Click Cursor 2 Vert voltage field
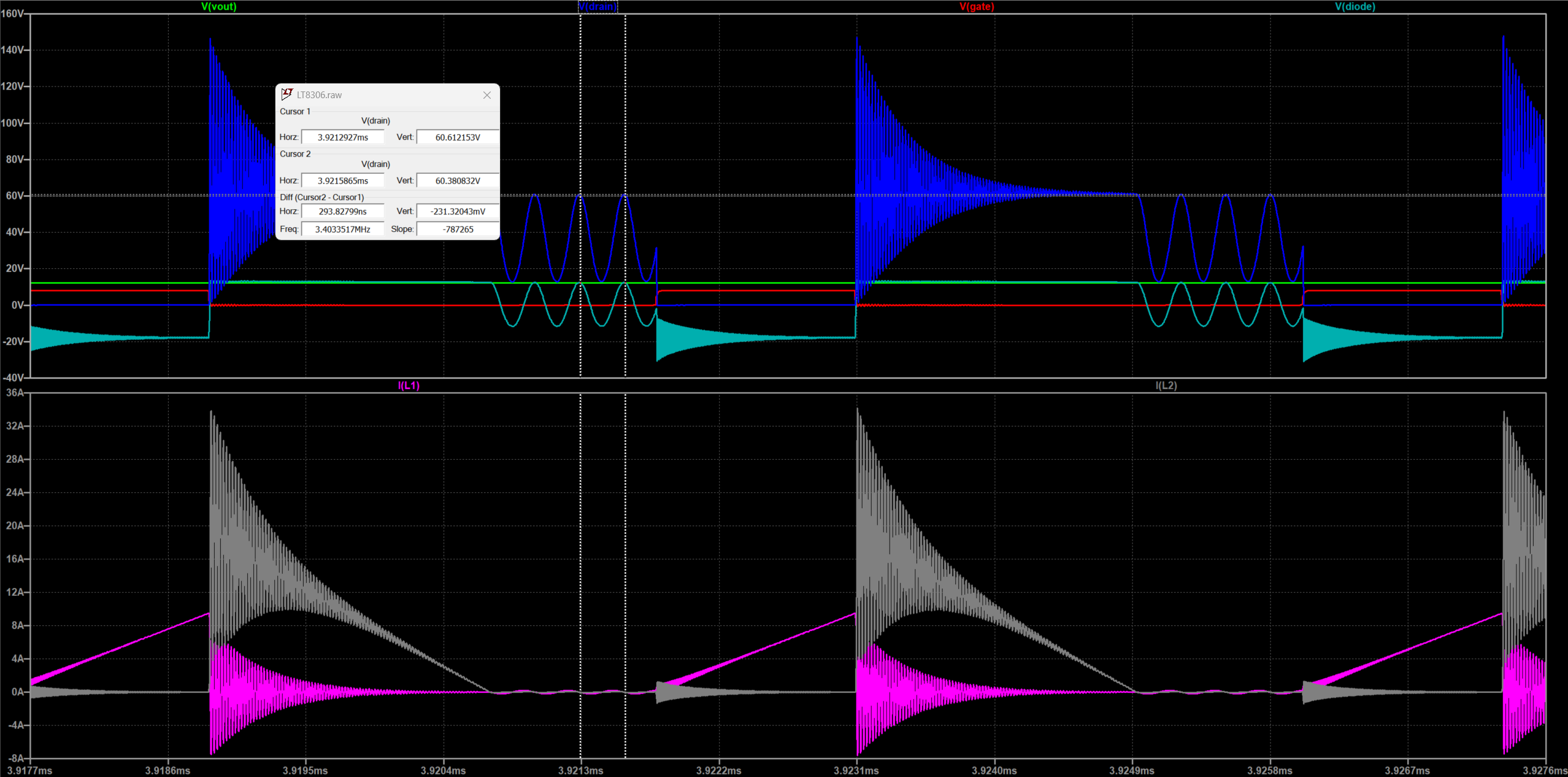 tap(458, 180)
